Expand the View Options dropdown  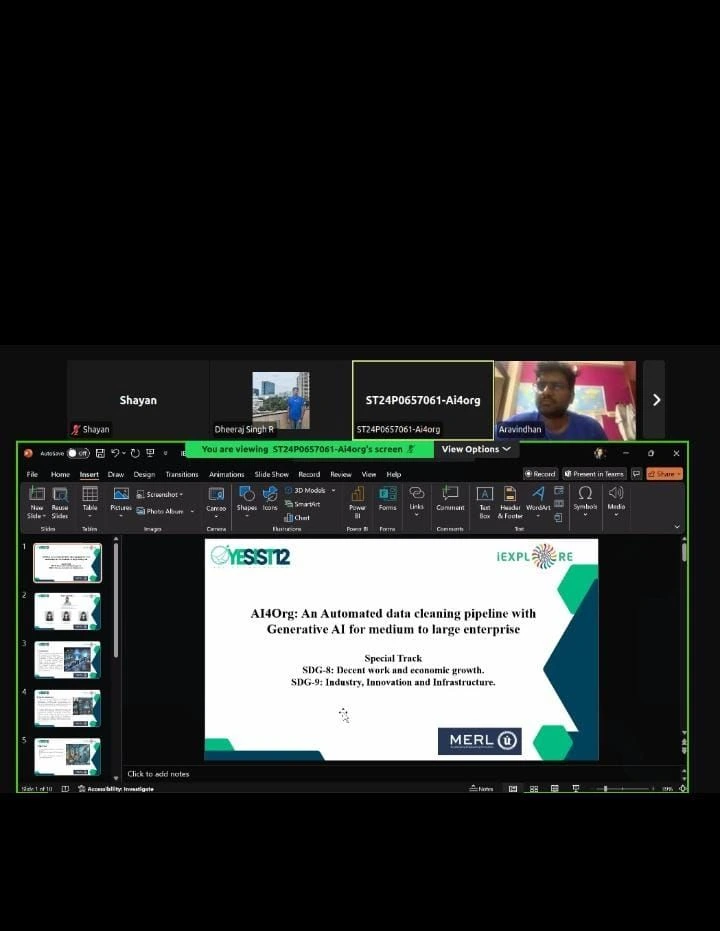[476, 450]
